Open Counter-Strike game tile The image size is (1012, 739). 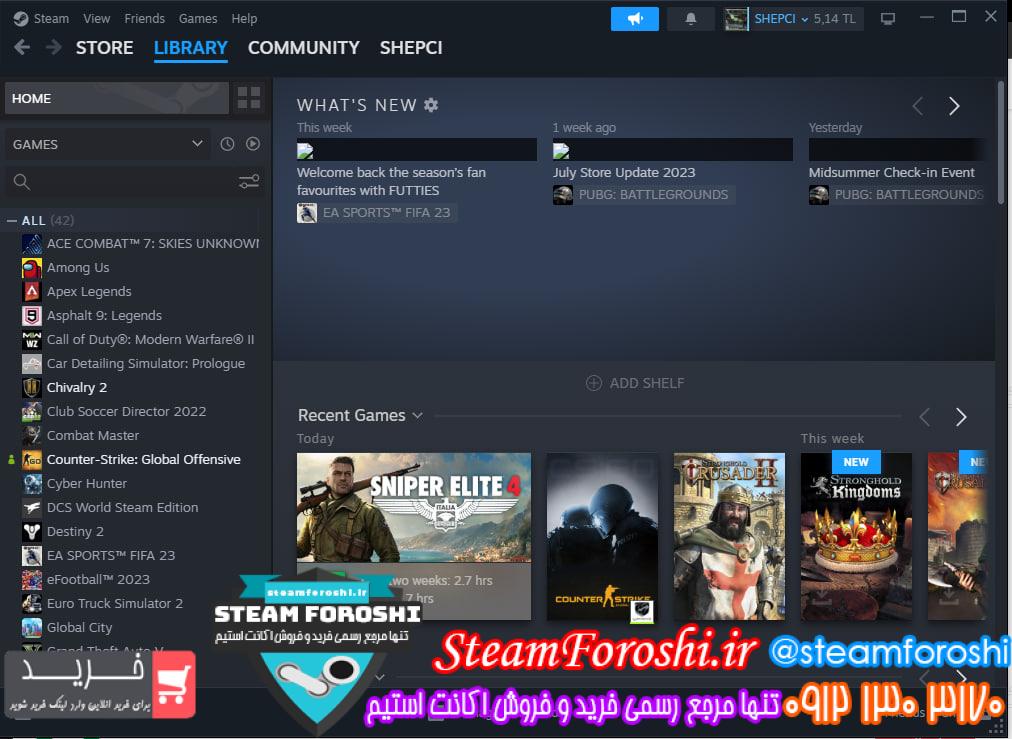602,536
